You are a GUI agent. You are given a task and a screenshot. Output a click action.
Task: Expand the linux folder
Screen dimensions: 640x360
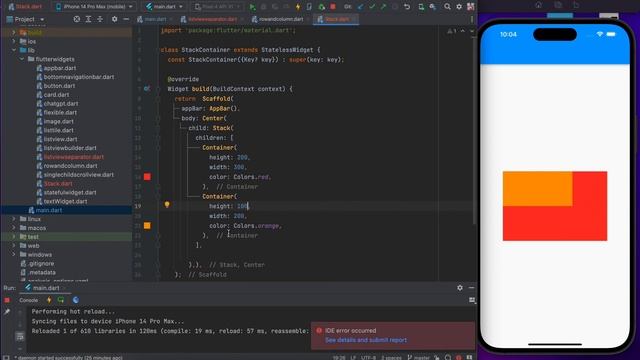13,219
